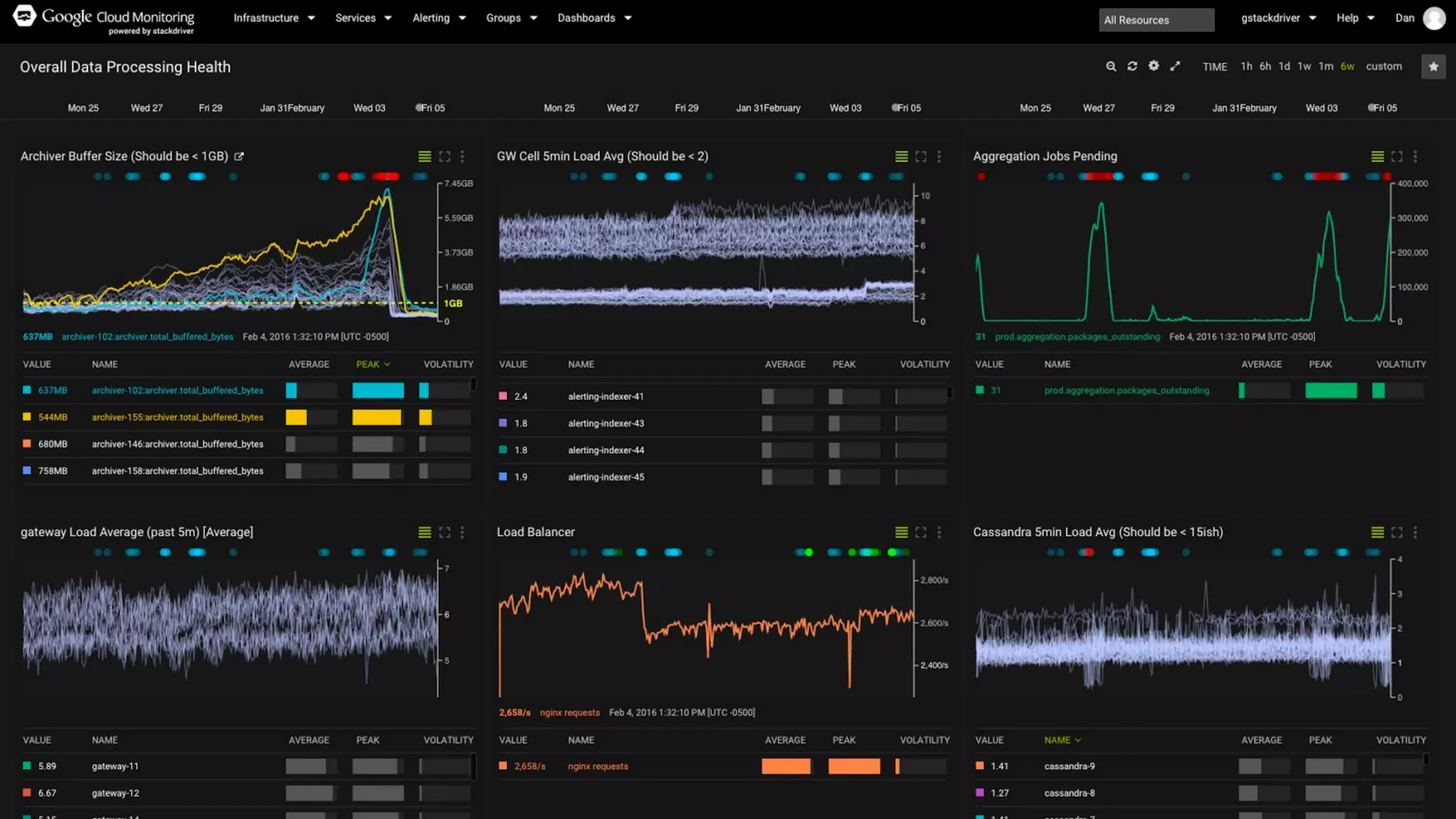Open the Dashboards menu
The image size is (1456, 819).
[x=594, y=18]
